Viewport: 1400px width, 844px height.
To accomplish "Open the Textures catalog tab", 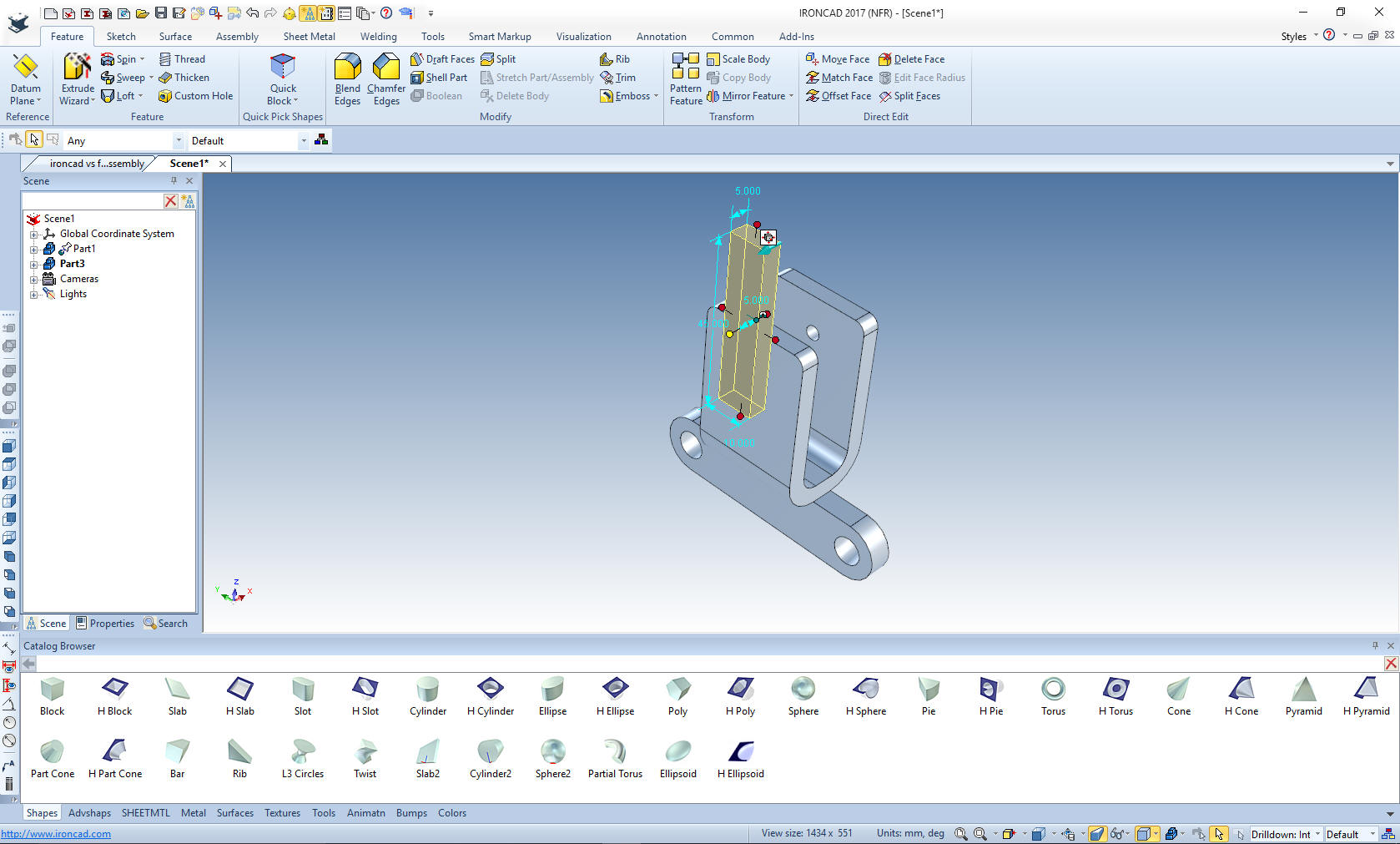I will (x=282, y=813).
